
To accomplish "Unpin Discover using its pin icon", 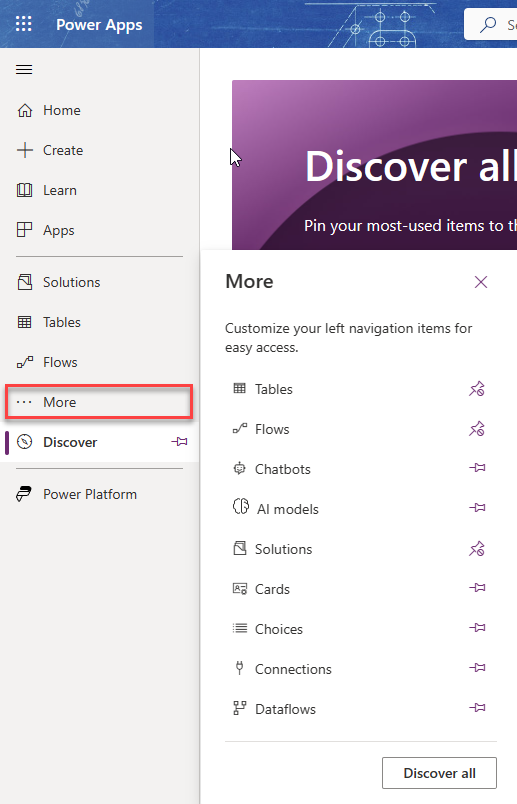I will click(180, 441).
